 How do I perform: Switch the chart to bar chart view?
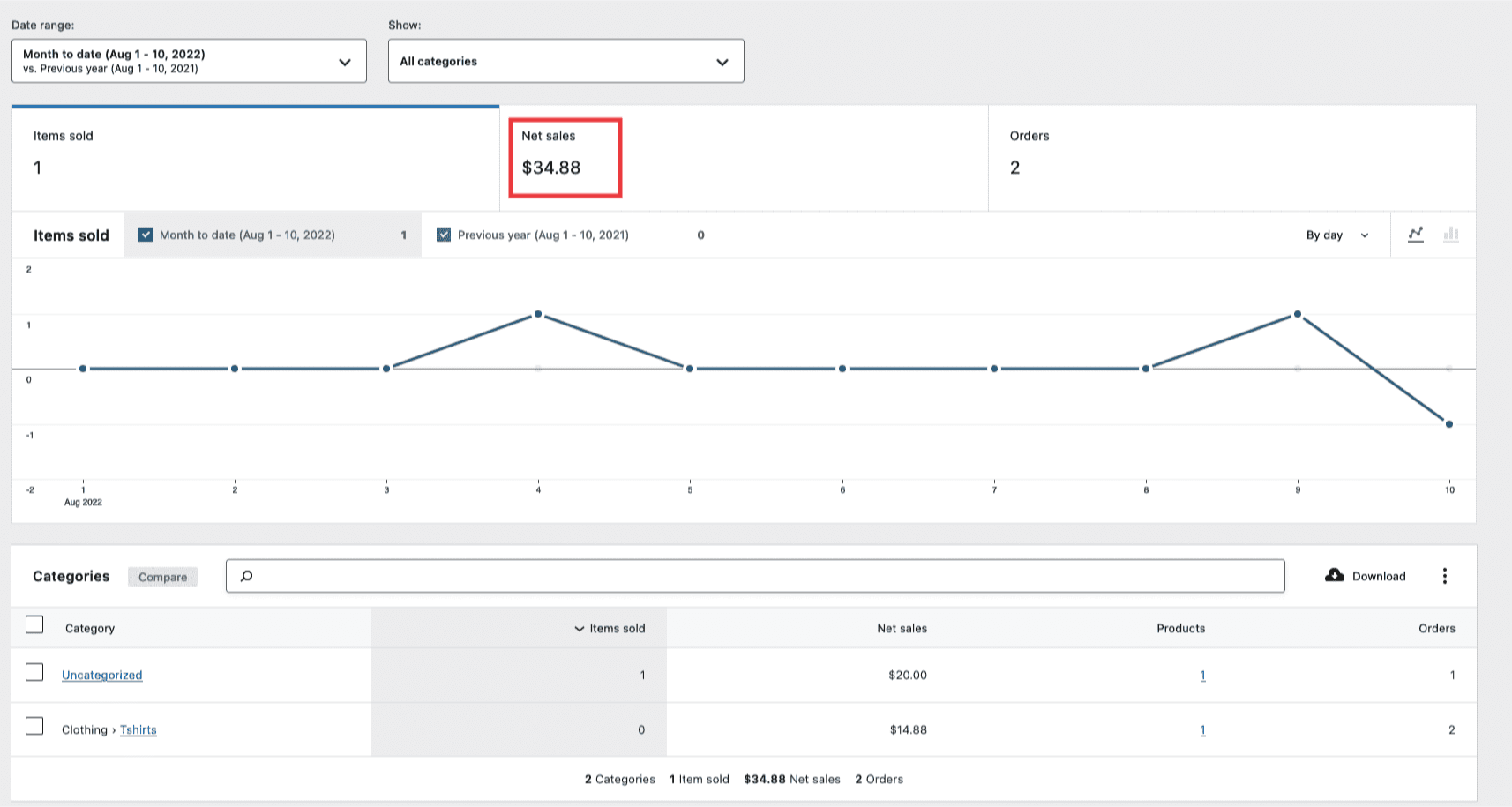[x=1451, y=235]
